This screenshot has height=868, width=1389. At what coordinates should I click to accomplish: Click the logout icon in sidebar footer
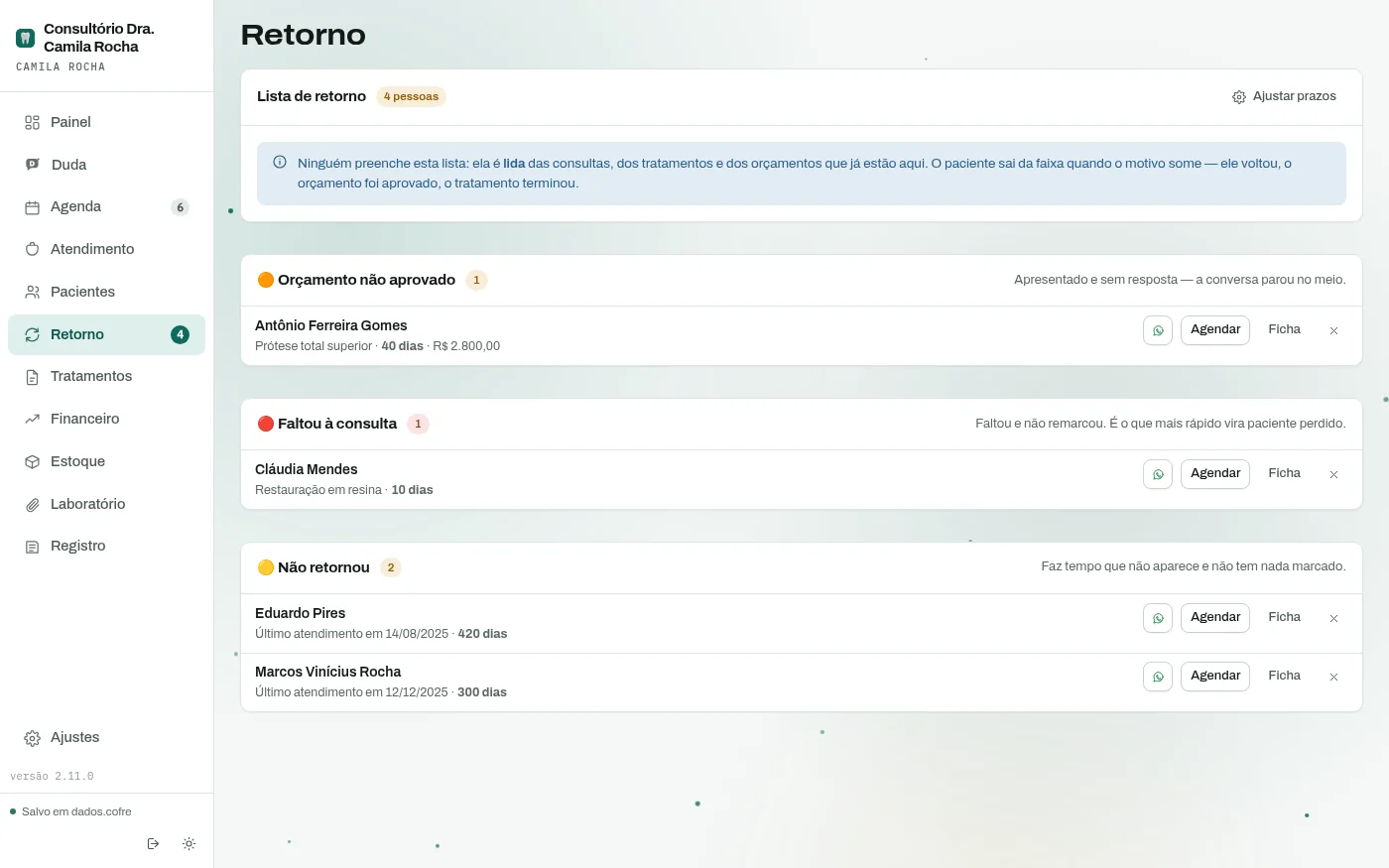coord(153,843)
